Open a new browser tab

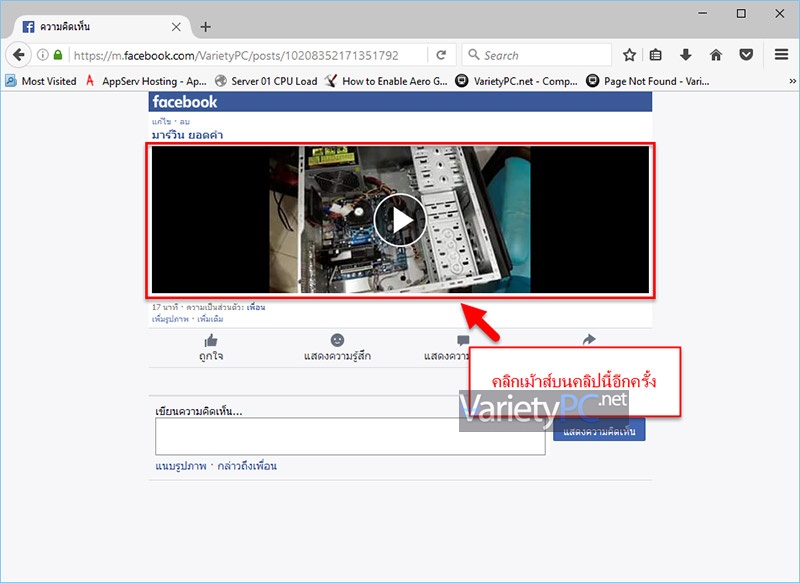(206, 27)
